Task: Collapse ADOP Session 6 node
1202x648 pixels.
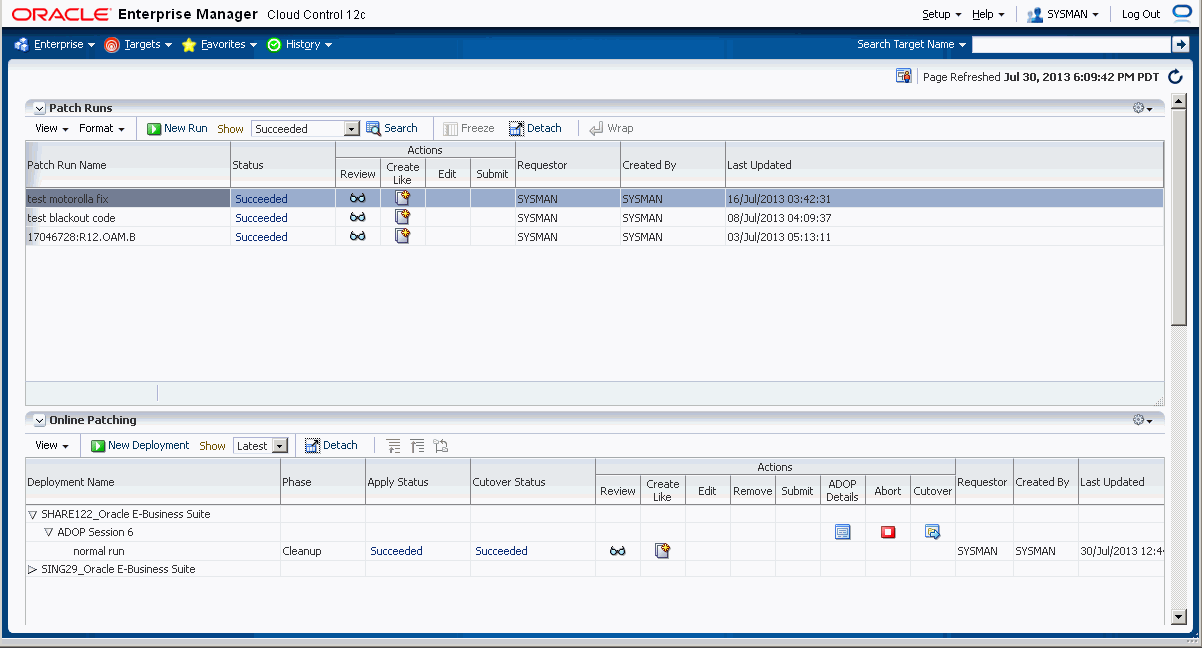Action: coord(48,532)
